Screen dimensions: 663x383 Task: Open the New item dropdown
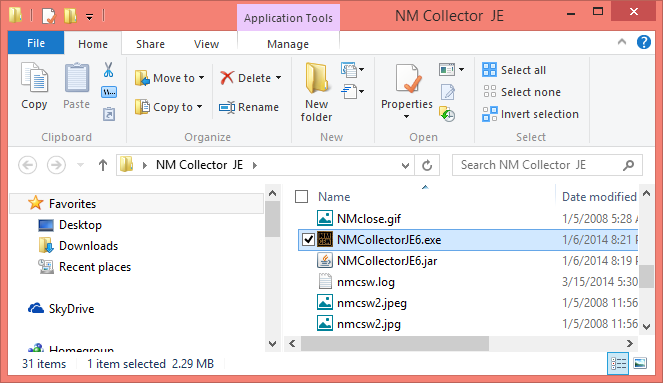click(353, 70)
